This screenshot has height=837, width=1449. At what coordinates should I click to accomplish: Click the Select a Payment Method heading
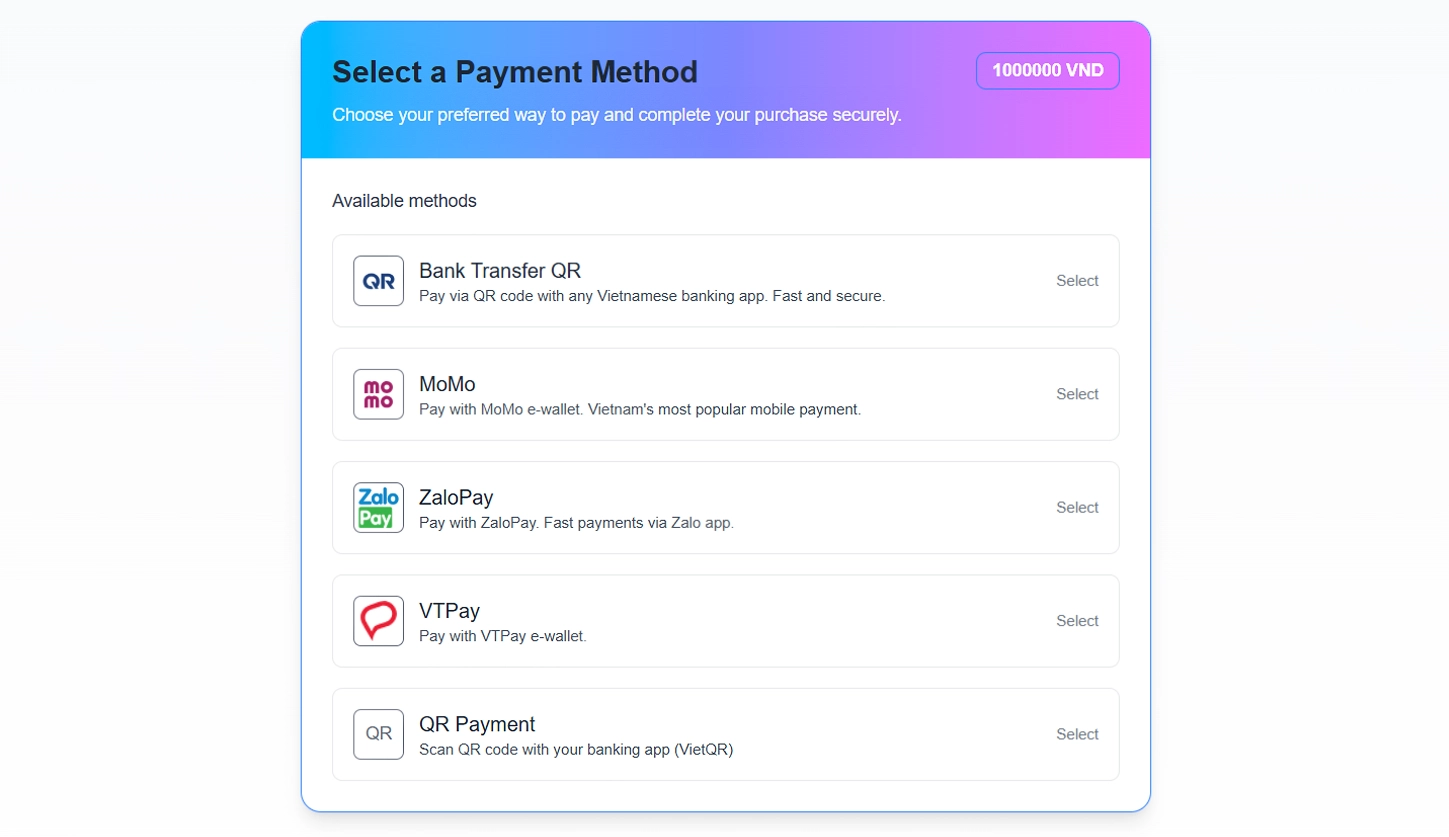[515, 72]
